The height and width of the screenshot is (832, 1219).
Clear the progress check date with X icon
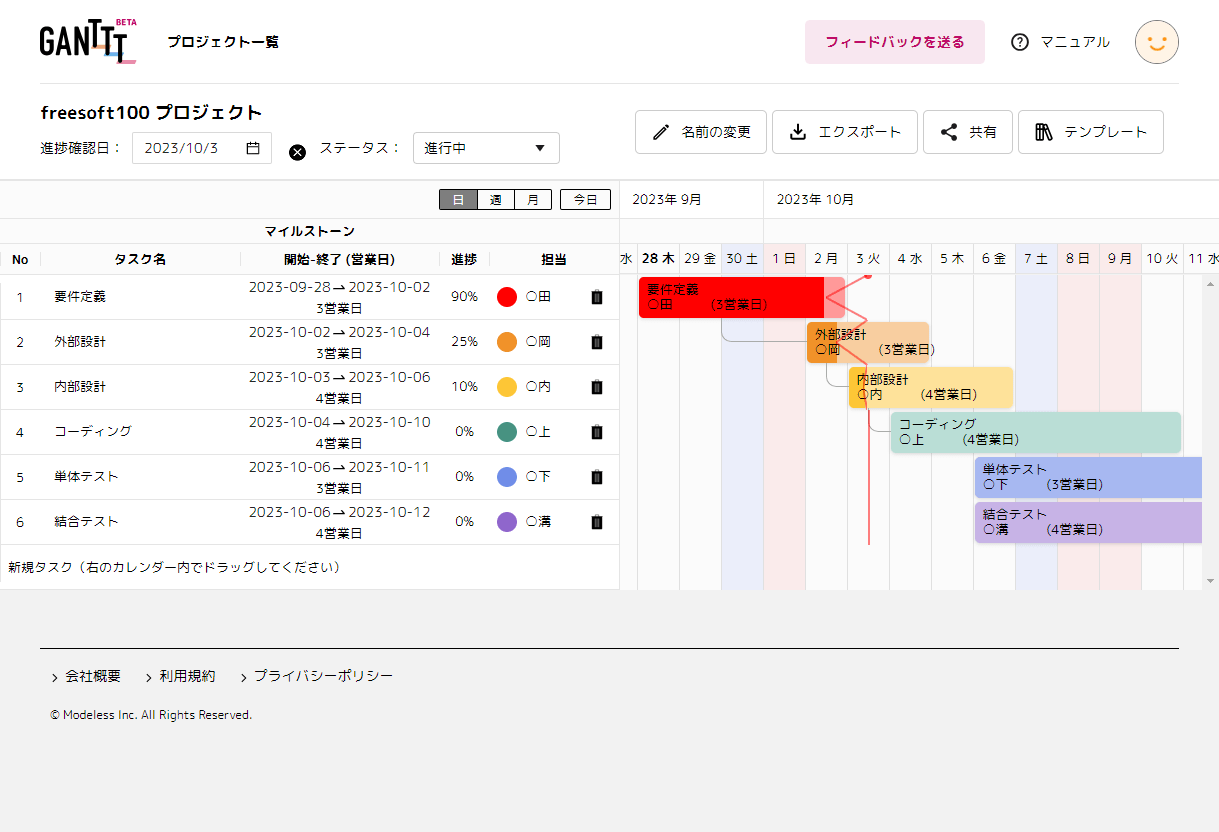click(297, 152)
